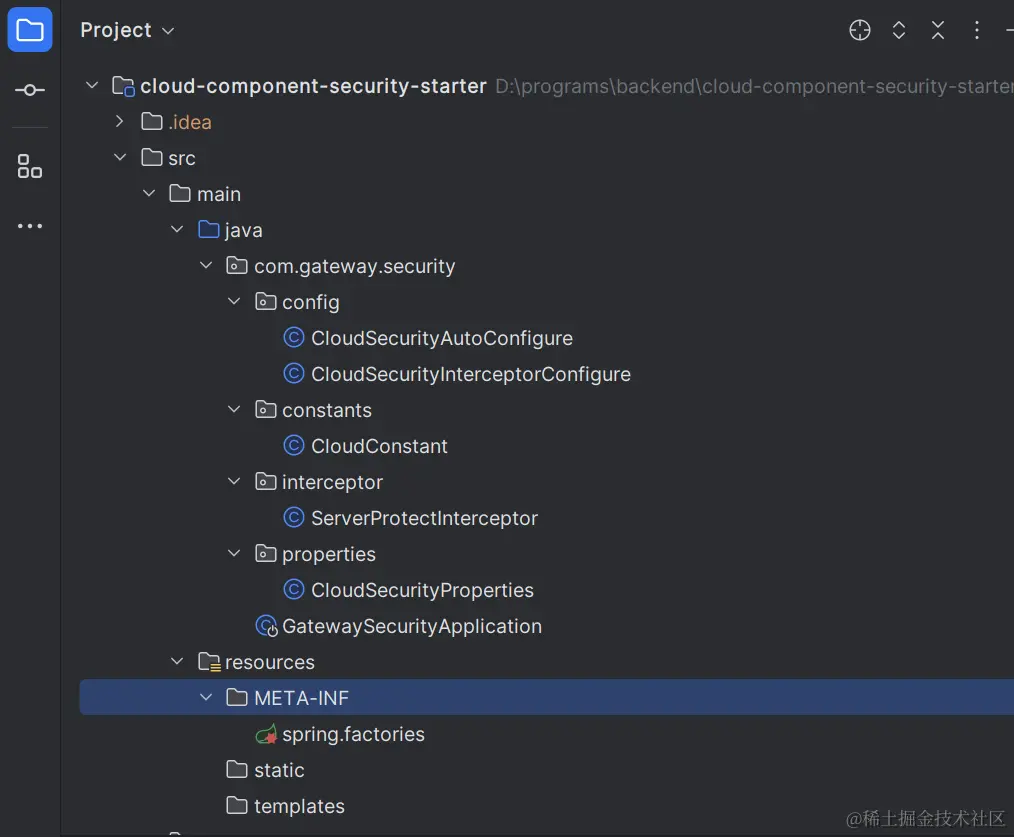
Task: Expand the .idea folder
Action: pos(120,122)
